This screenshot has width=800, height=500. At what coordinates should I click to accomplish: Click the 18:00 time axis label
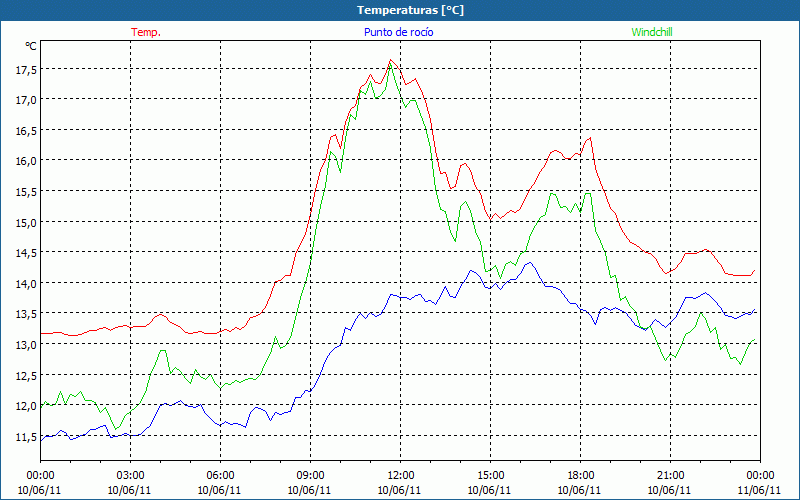(580, 475)
